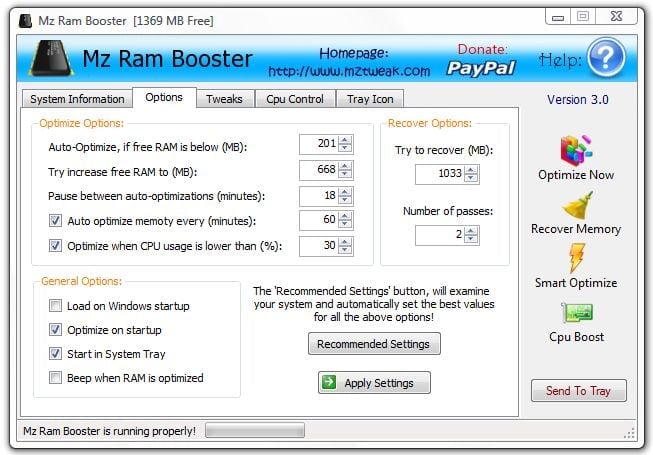Click the Optimize Now label
Viewport: 653px width, 455px height.
576,175
